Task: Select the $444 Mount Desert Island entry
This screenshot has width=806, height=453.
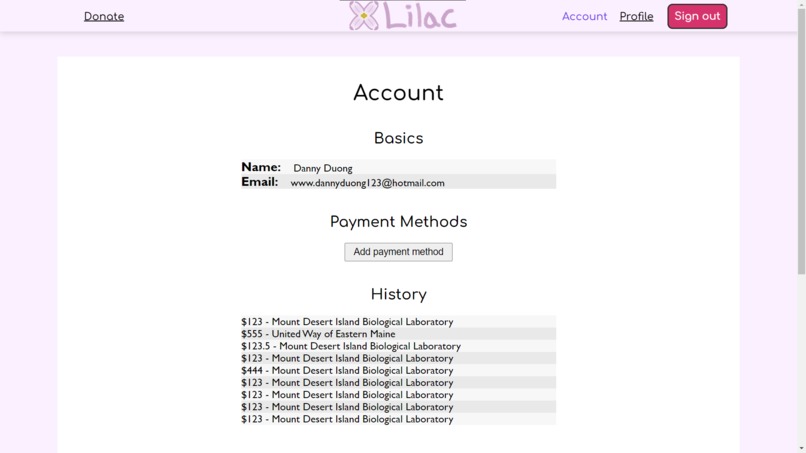Action: click(398, 371)
